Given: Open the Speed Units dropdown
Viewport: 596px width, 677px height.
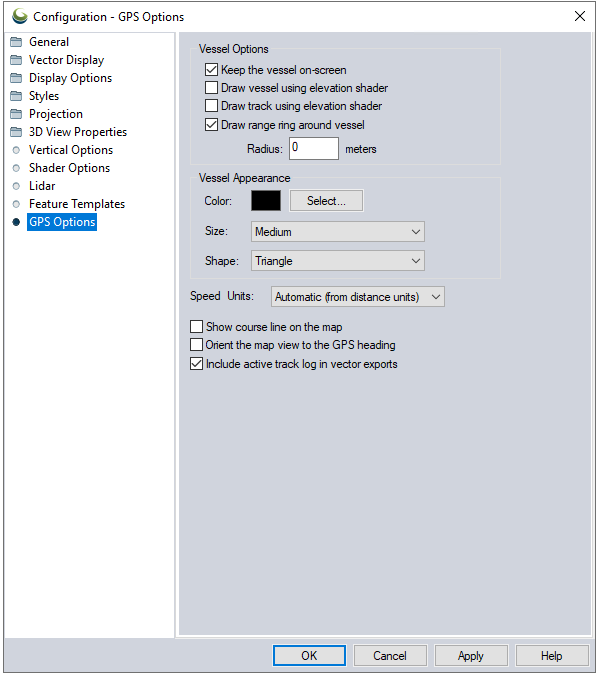Looking at the screenshot, I should pyautogui.click(x=358, y=297).
